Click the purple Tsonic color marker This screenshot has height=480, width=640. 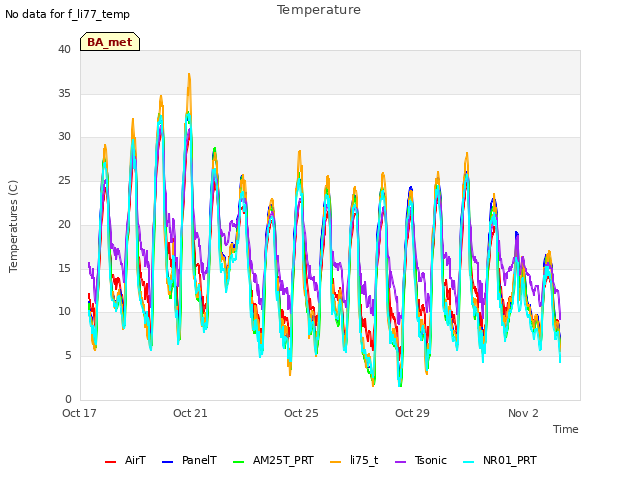pos(400,462)
